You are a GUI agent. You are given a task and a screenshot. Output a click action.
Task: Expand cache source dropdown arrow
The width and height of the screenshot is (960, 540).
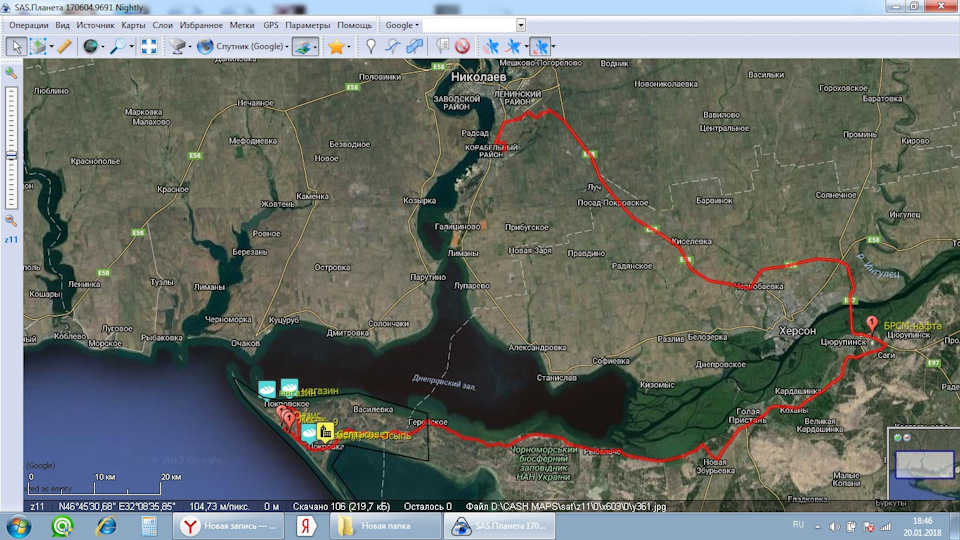click(190, 47)
